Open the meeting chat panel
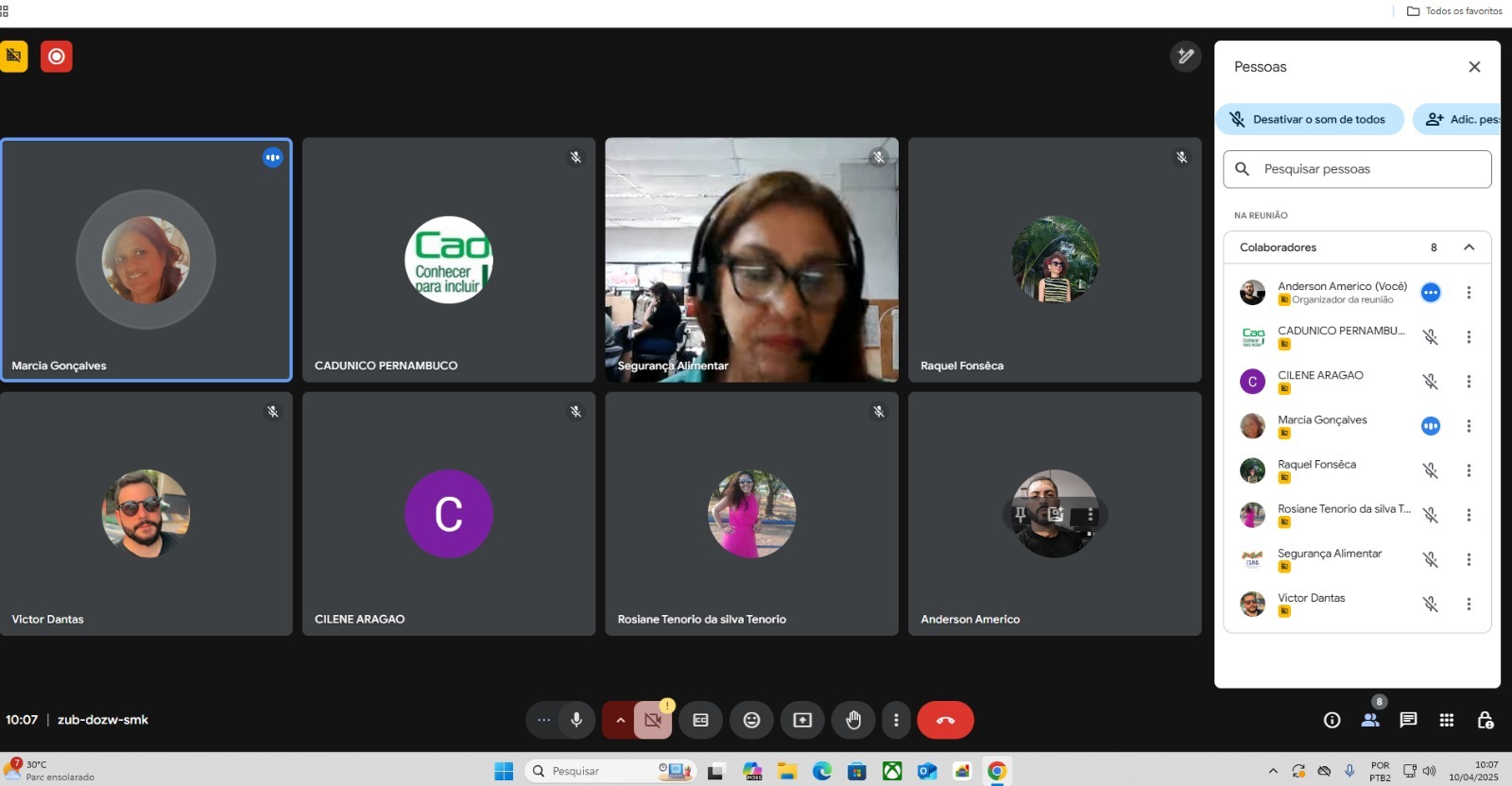The height and width of the screenshot is (786, 1512). (x=1408, y=720)
